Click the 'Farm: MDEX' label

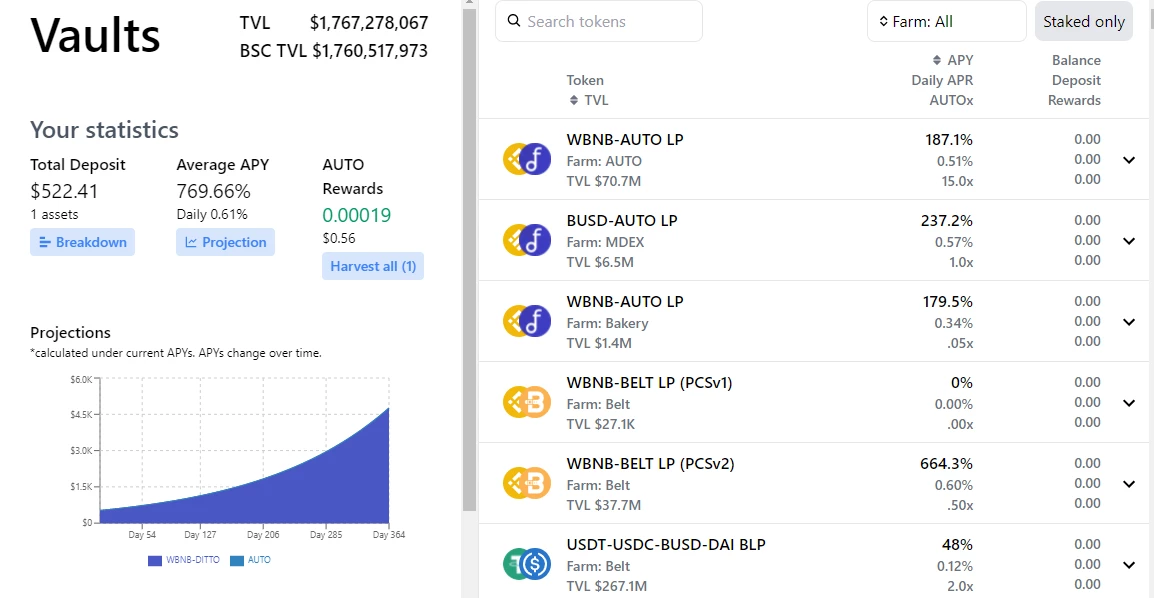coord(605,242)
